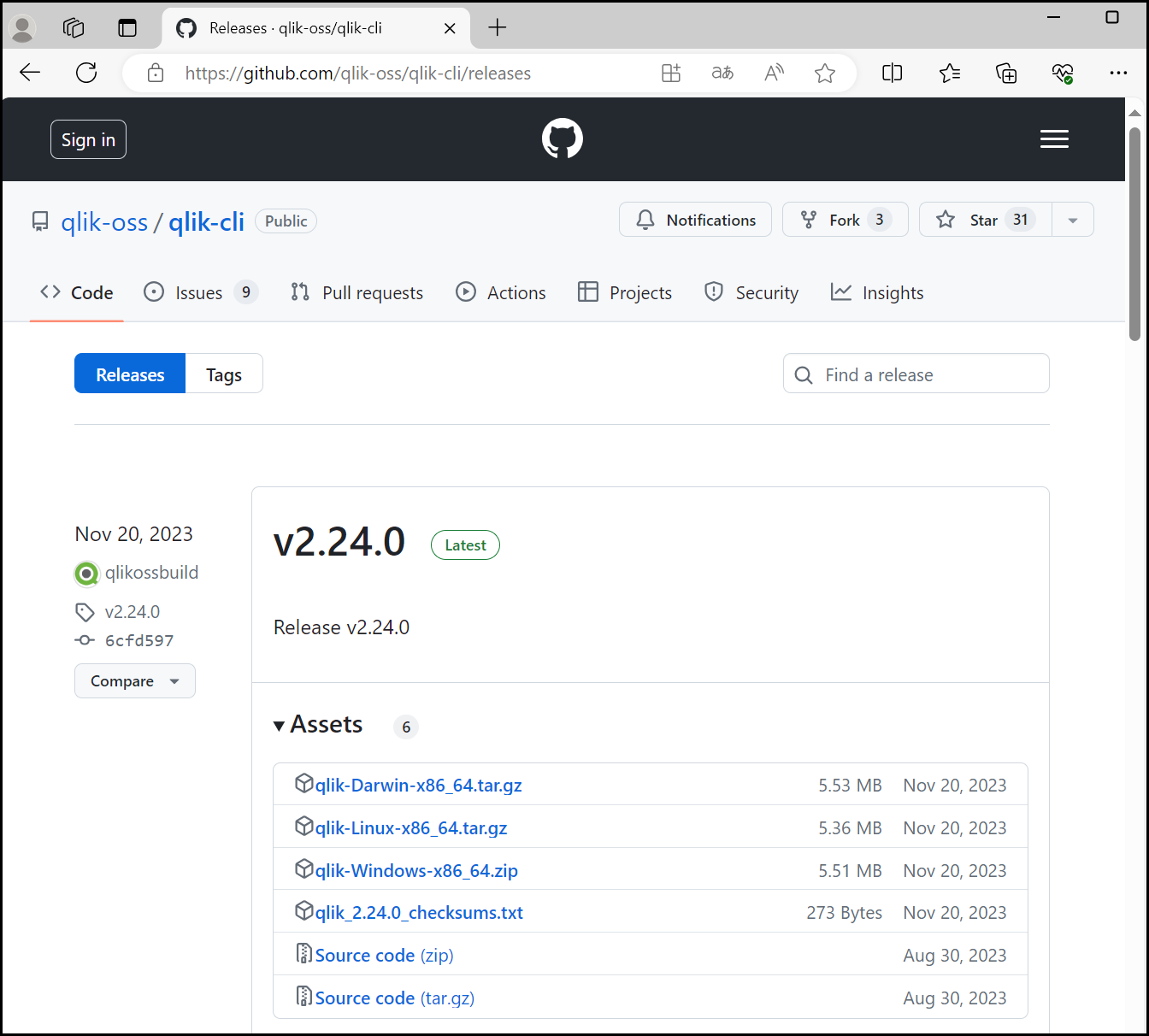Click the Read aloud icon

tap(774, 74)
